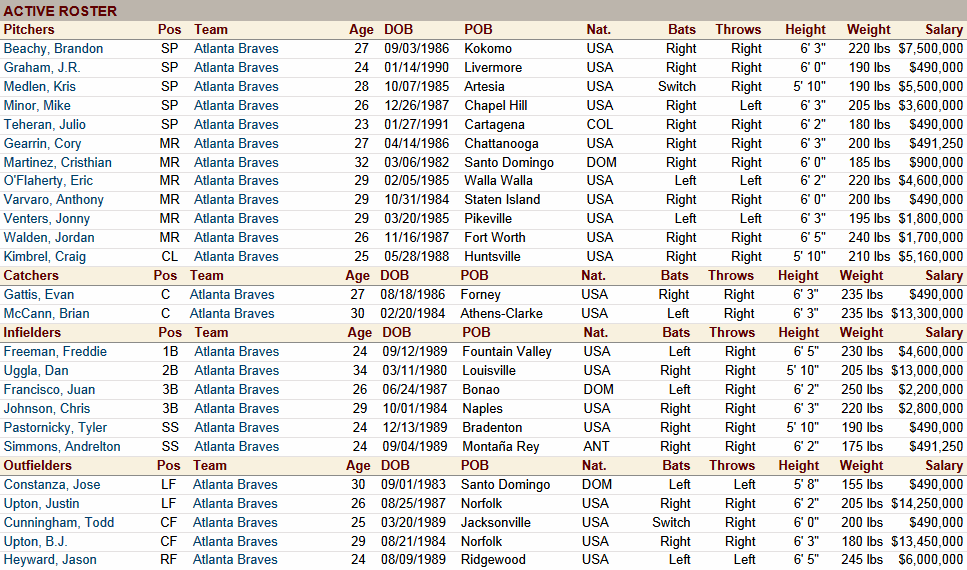The width and height of the screenshot is (967, 570).
Task: Open Brandon Beachy's player page
Action: point(53,48)
